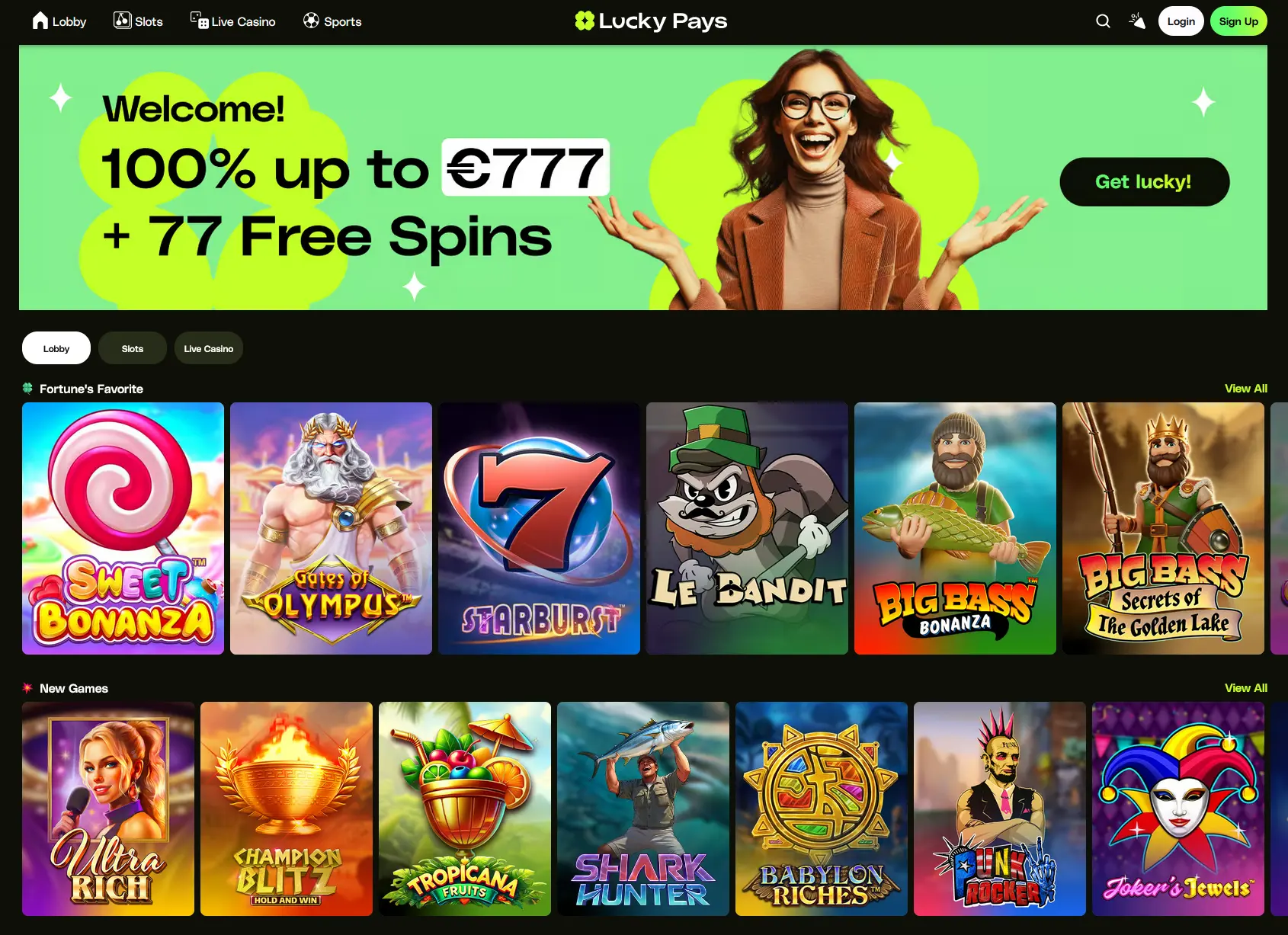Select the Lobby category pill
Viewport: 1288px width, 935px height.
point(56,348)
